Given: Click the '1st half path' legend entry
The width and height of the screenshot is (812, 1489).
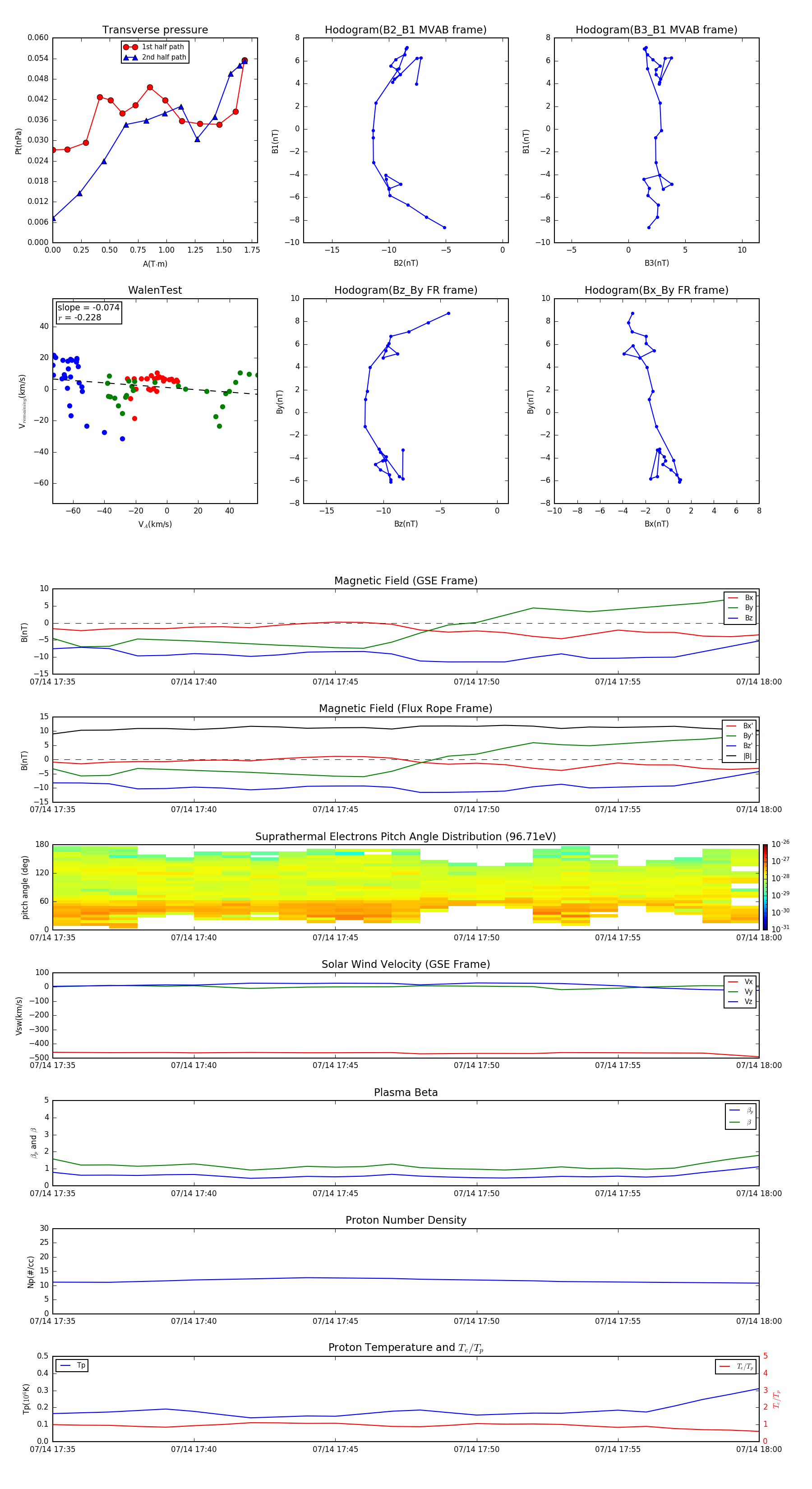Looking at the screenshot, I should (154, 47).
